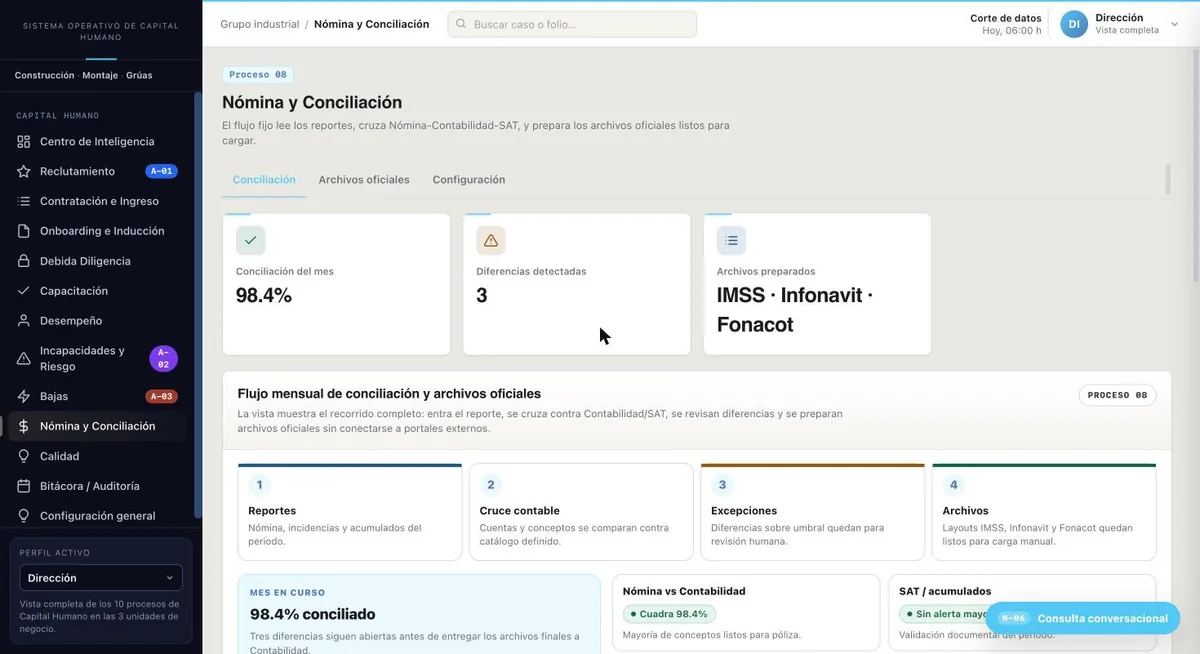Click the DI user avatar
The height and width of the screenshot is (654, 1200).
1074,24
